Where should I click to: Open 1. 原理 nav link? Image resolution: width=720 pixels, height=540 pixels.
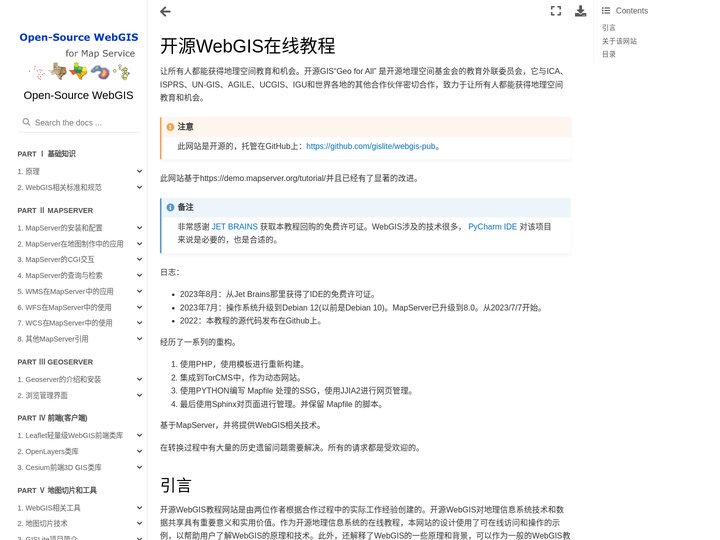[28, 171]
